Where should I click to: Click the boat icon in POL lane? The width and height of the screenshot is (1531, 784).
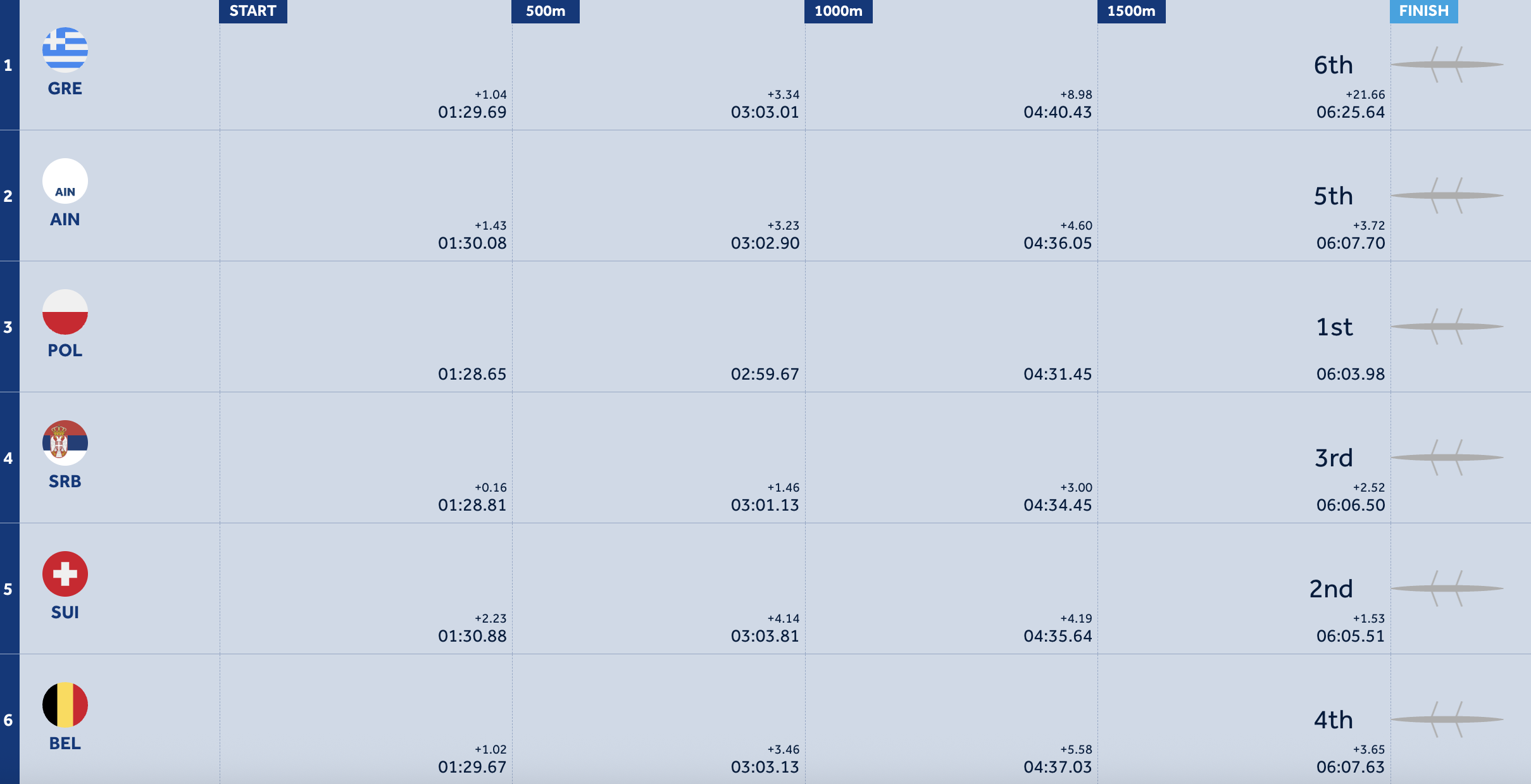1447,327
